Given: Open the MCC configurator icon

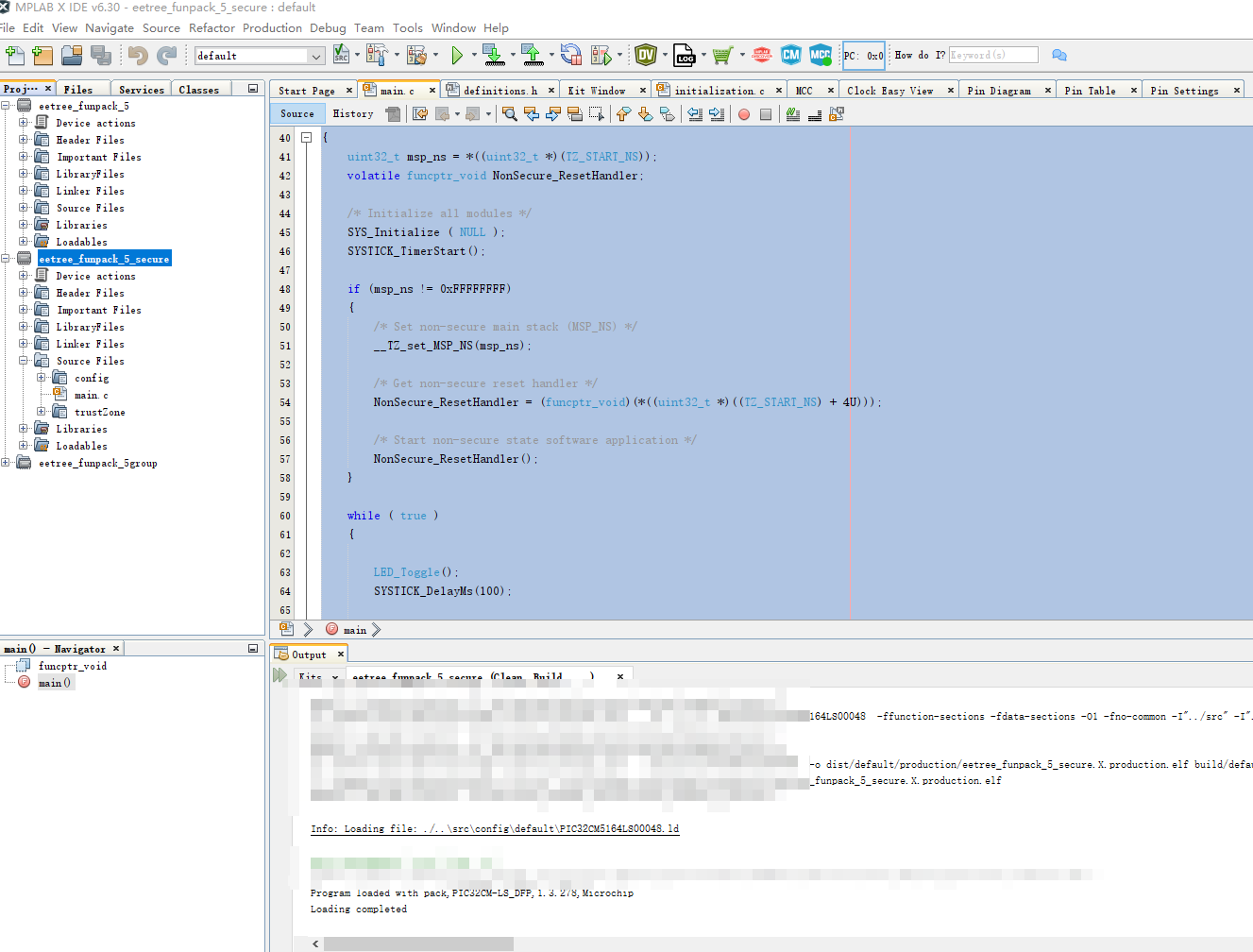Looking at the screenshot, I should tap(821, 55).
